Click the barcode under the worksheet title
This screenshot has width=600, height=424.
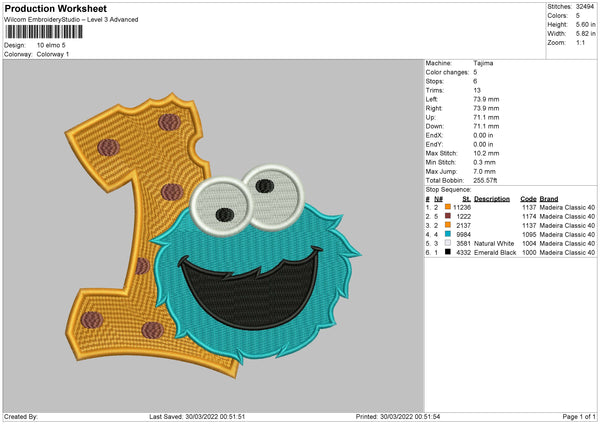pos(44,32)
